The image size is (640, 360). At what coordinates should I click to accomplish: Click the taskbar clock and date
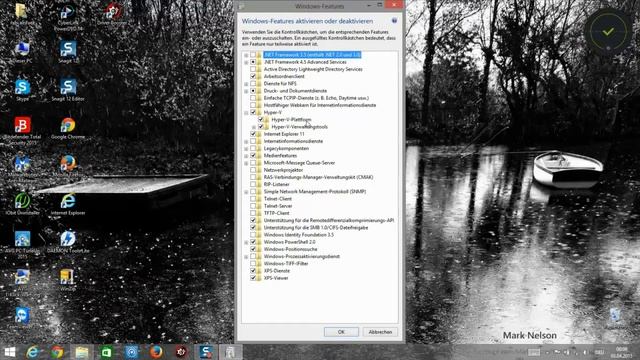(x=621, y=352)
